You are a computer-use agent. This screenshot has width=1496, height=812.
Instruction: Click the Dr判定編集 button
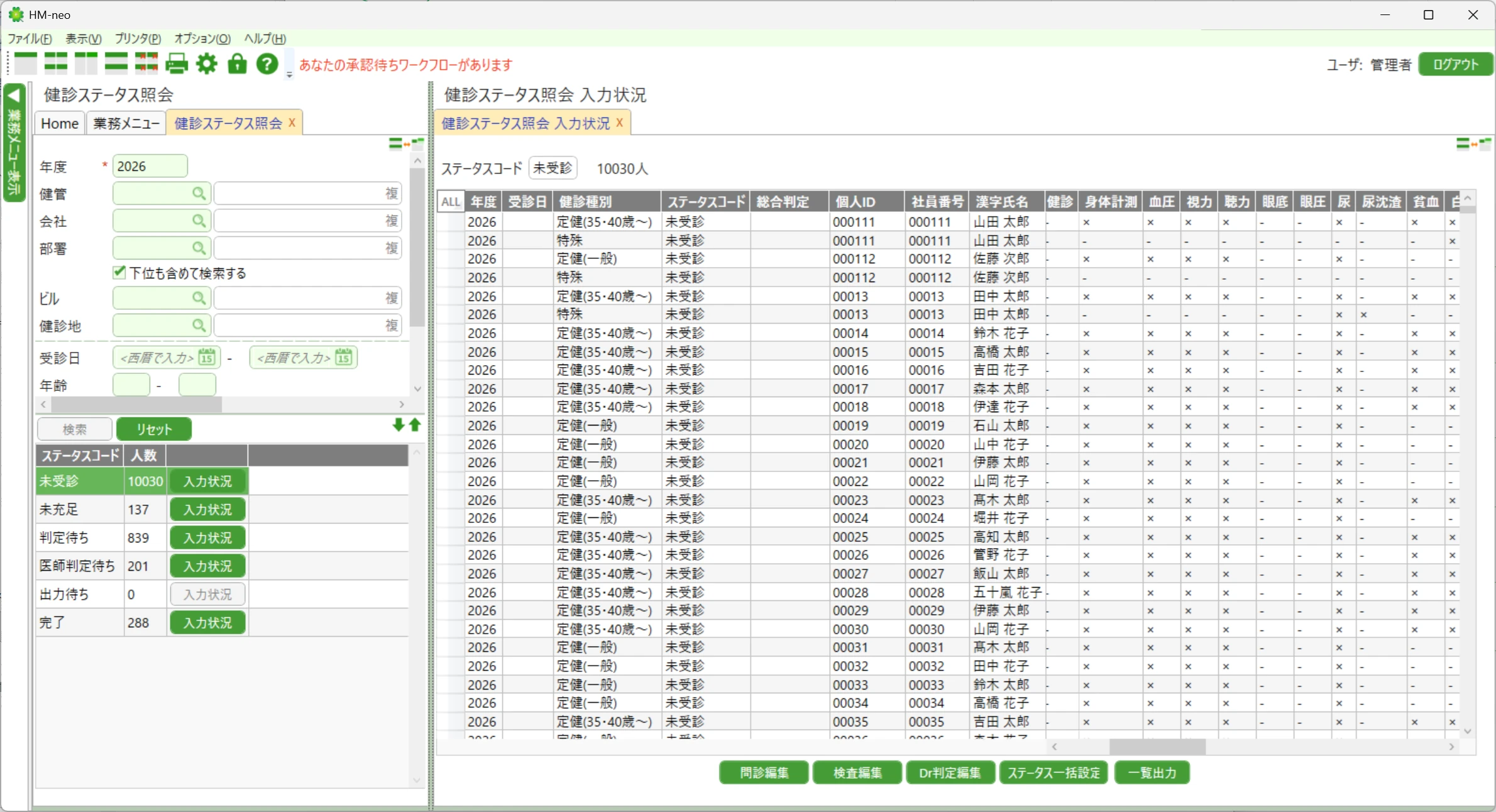pyautogui.click(x=950, y=772)
